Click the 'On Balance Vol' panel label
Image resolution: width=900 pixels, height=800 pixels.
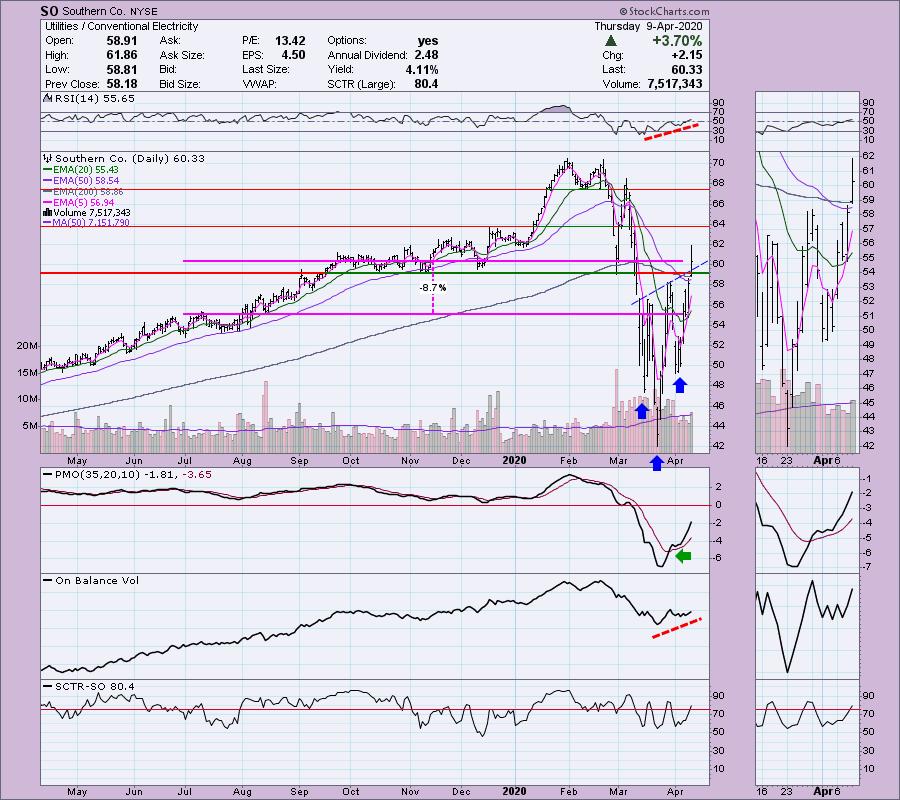point(91,580)
